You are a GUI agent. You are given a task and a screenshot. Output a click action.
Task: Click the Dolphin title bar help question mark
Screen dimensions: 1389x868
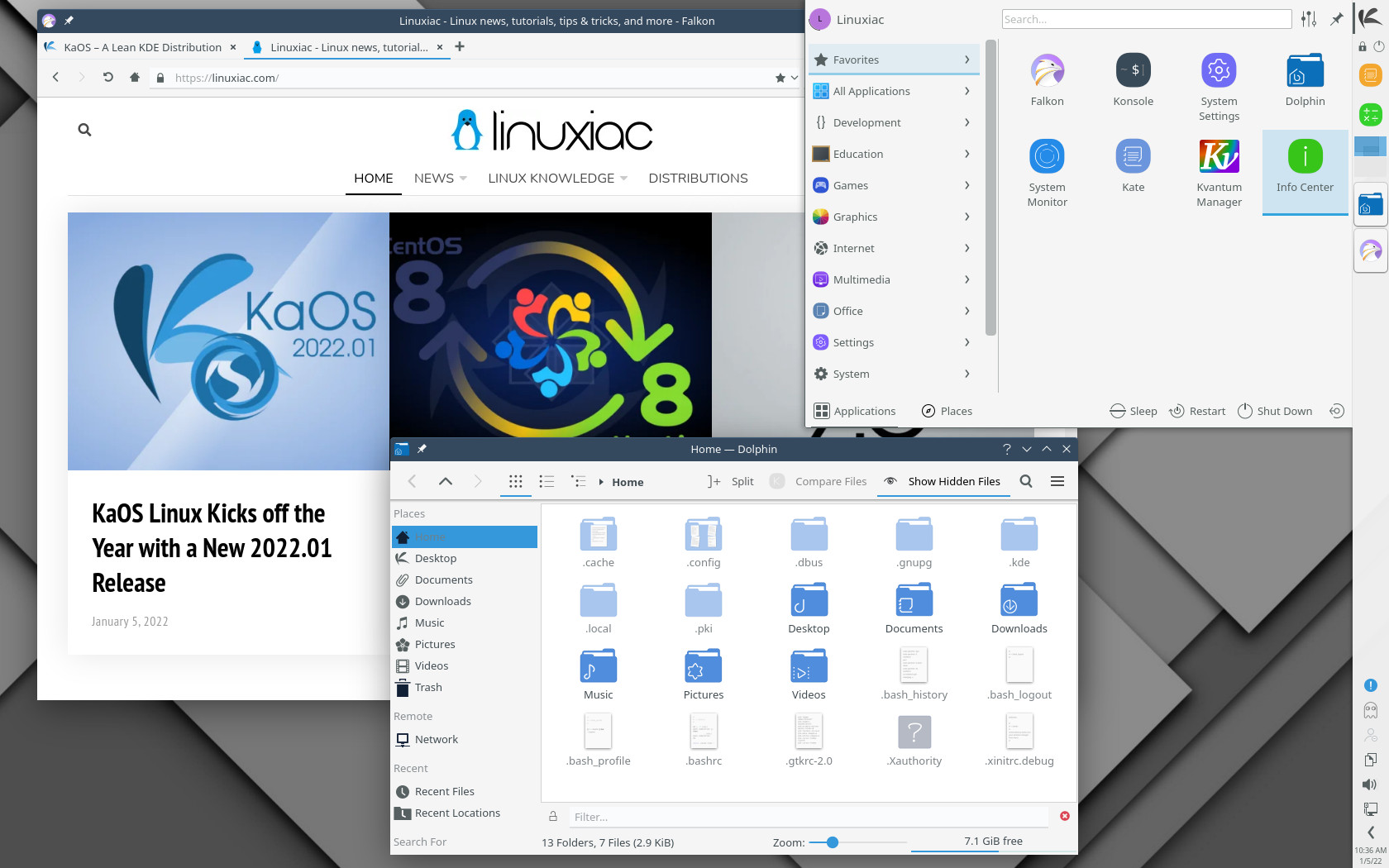(1006, 449)
